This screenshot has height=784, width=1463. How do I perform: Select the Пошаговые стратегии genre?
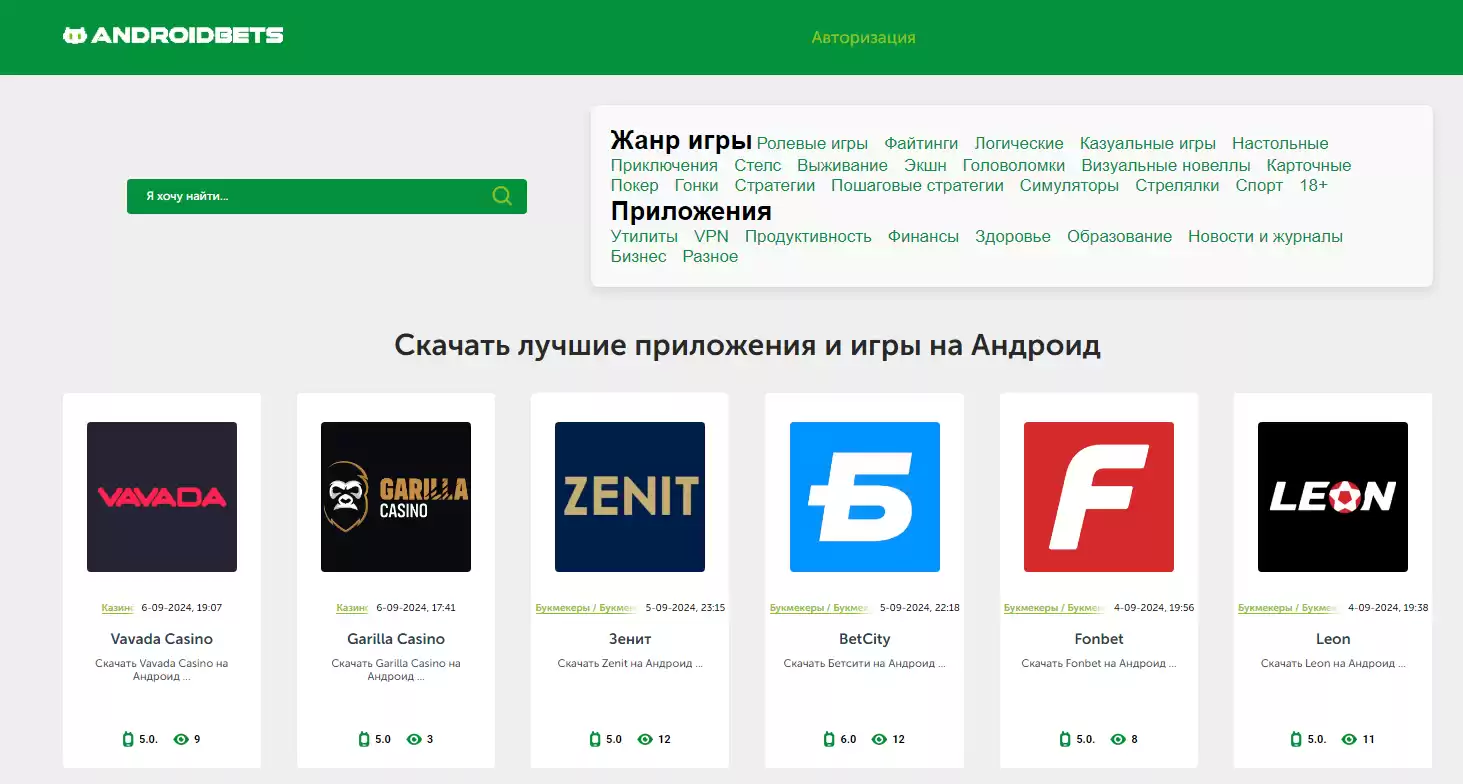point(917,186)
